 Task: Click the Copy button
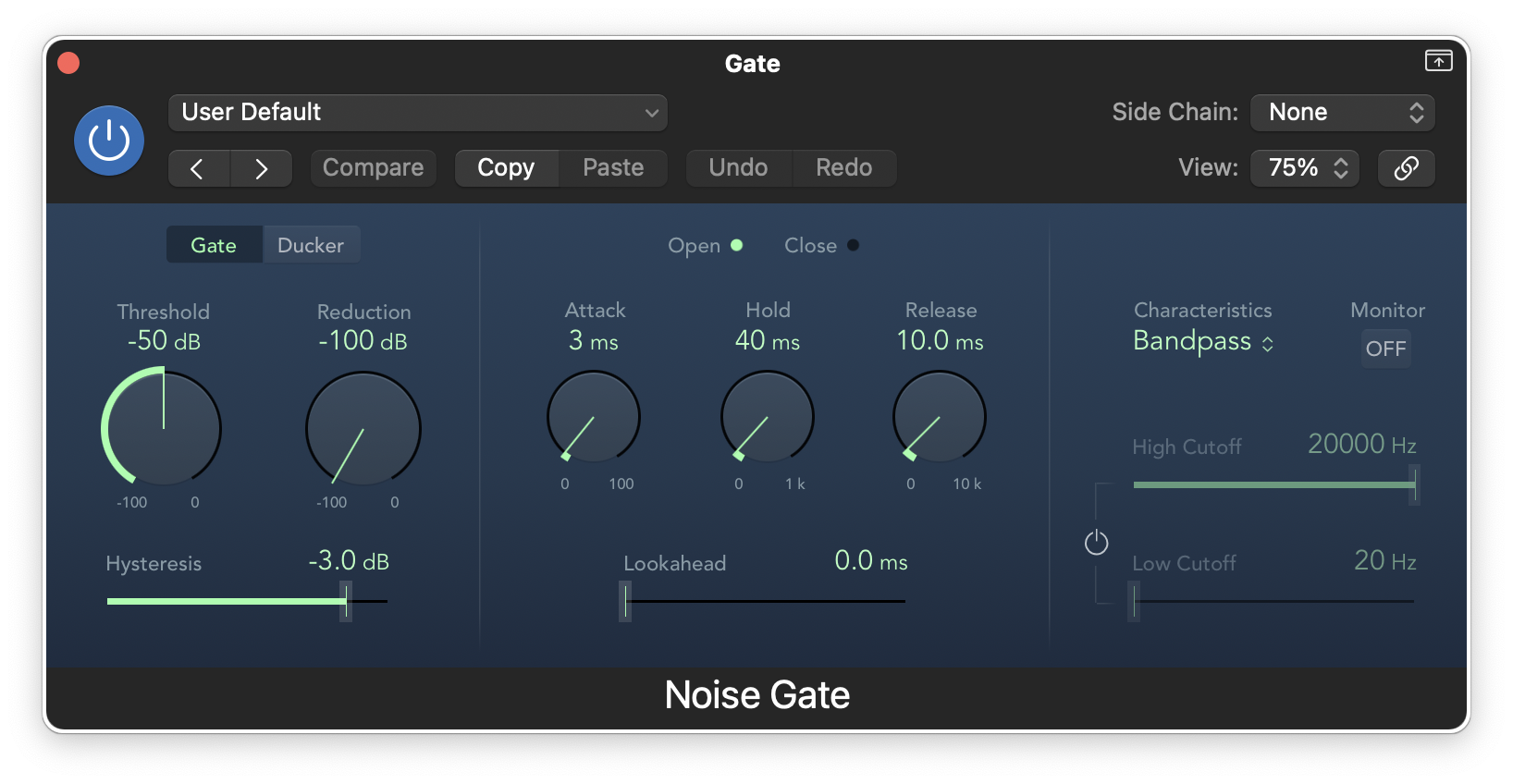[506, 168]
